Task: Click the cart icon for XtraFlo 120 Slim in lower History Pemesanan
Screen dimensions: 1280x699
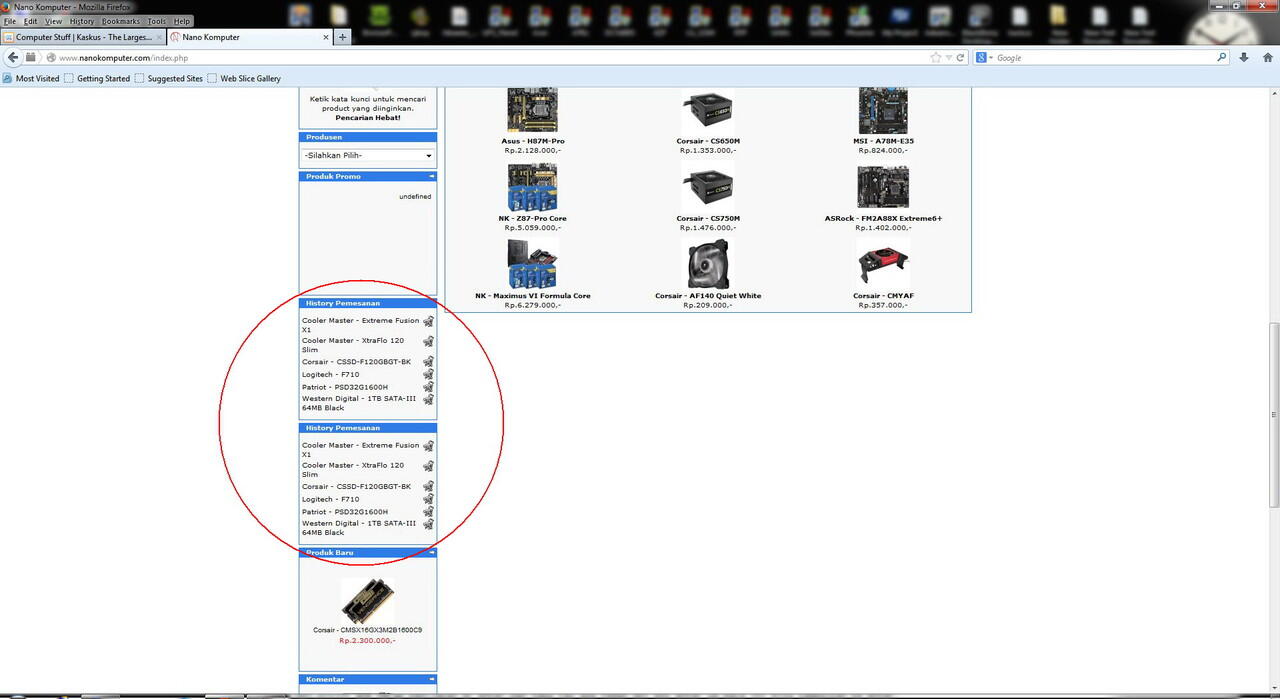Action: click(x=428, y=466)
